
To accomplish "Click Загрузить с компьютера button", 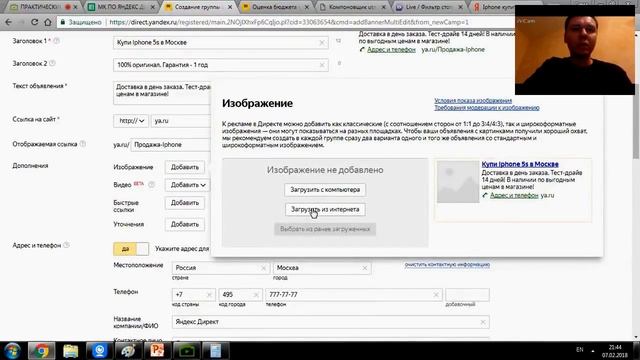I will tap(325, 190).
